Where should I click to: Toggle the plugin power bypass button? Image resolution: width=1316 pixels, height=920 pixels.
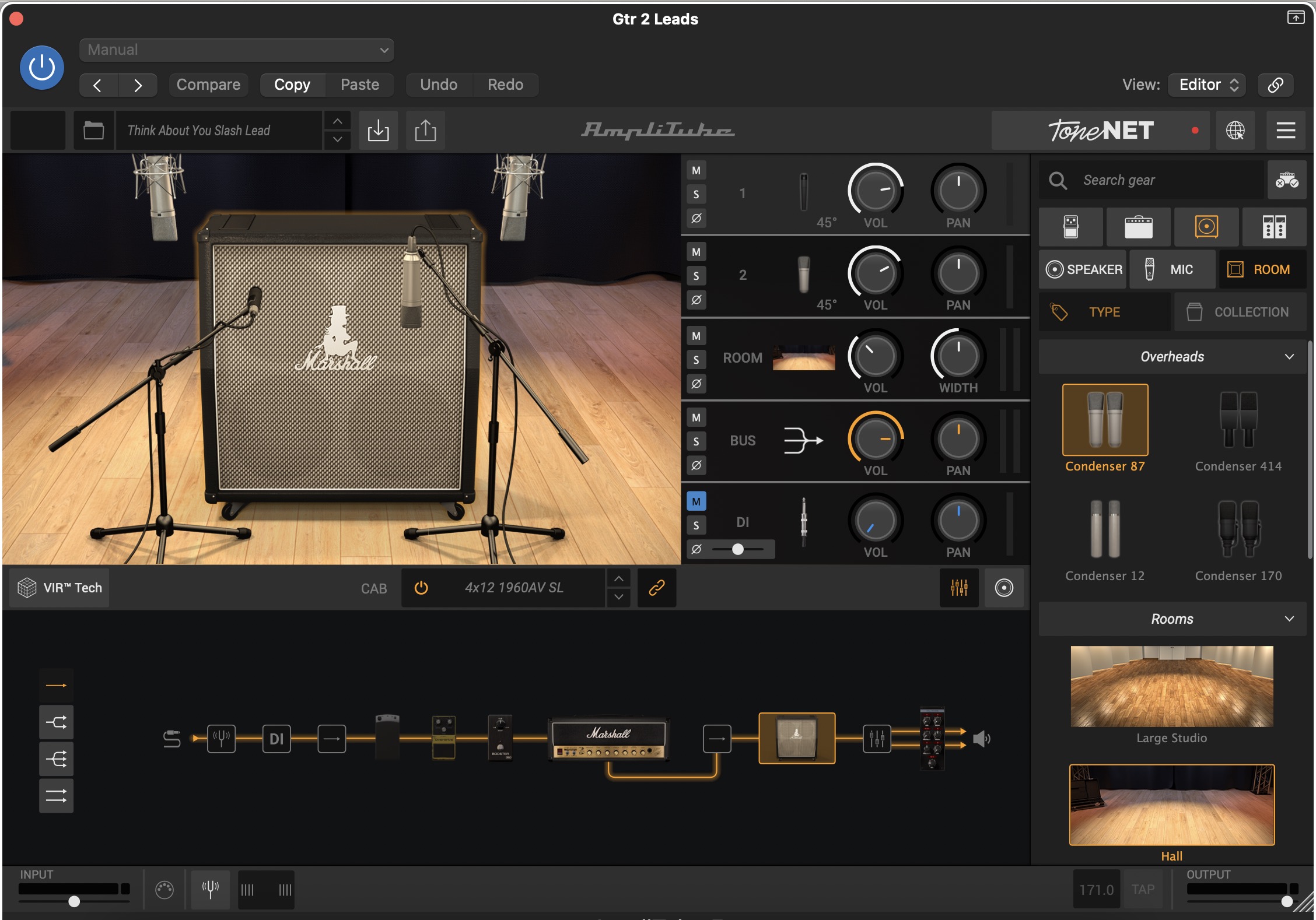(x=42, y=68)
